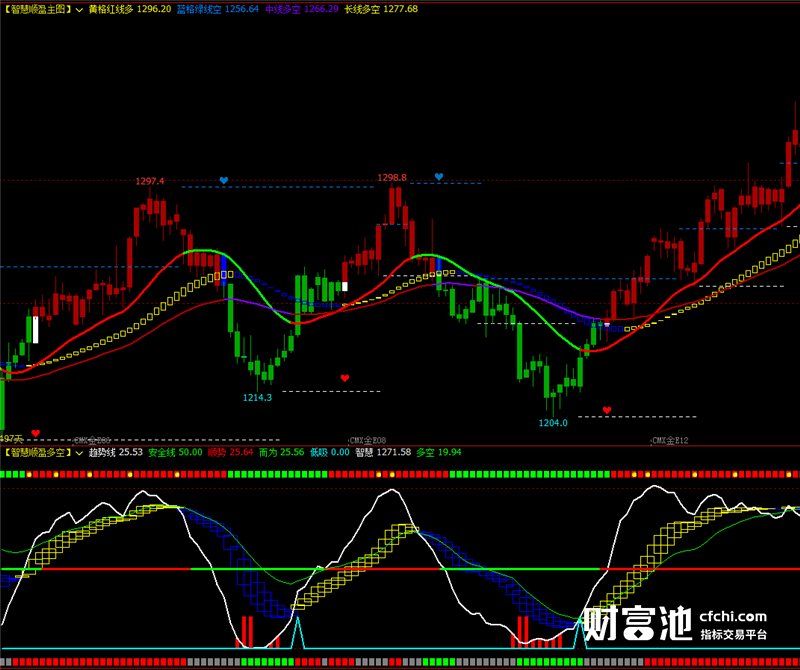Click the CMX金E08 contract marker

click(x=368, y=440)
